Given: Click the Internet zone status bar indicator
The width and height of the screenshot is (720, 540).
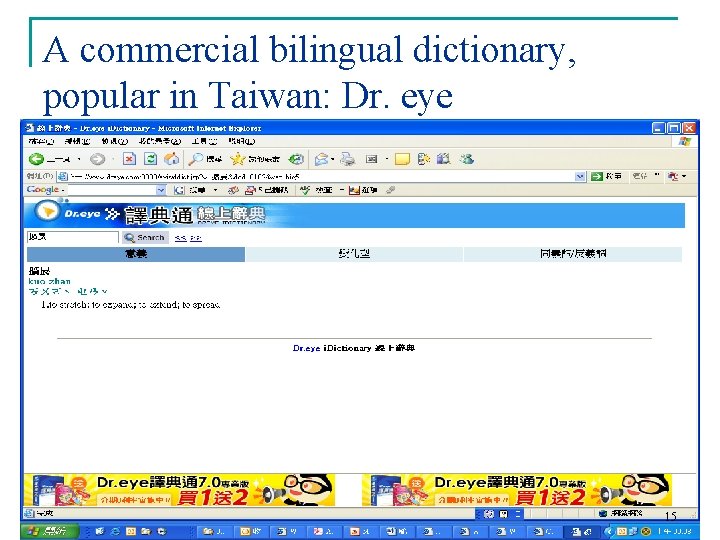Looking at the screenshot, I should (x=622, y=513).
